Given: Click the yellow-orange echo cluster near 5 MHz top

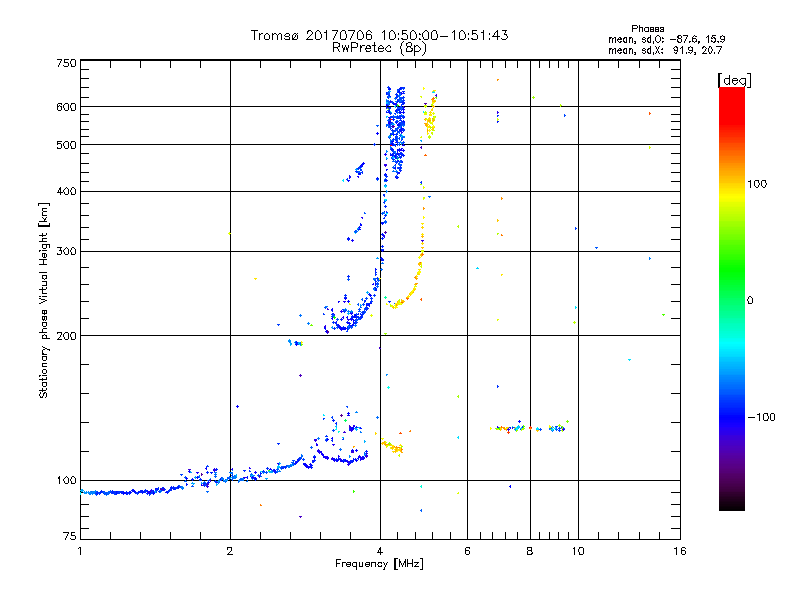Looking at the screenshot, I should click(430, 115).
